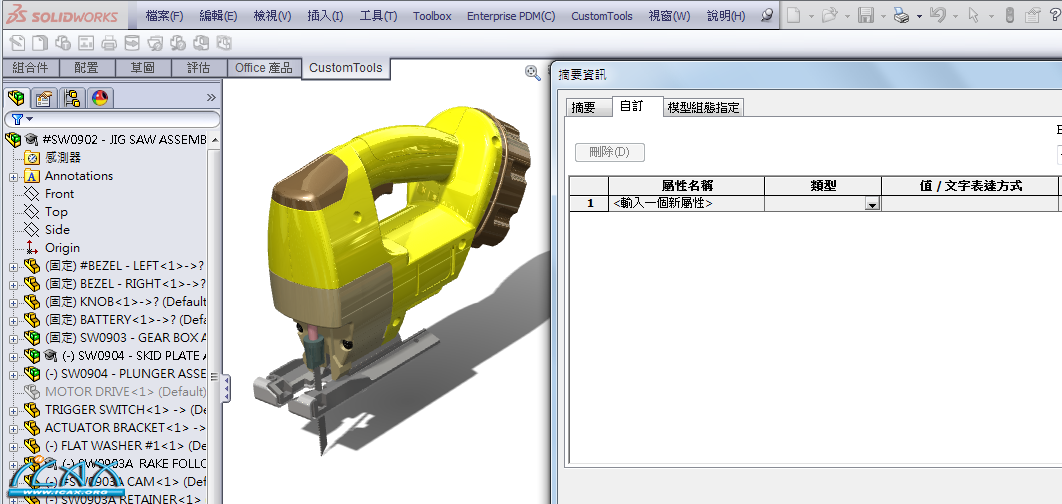Click the CustomTools printer icon

(109, 44)
